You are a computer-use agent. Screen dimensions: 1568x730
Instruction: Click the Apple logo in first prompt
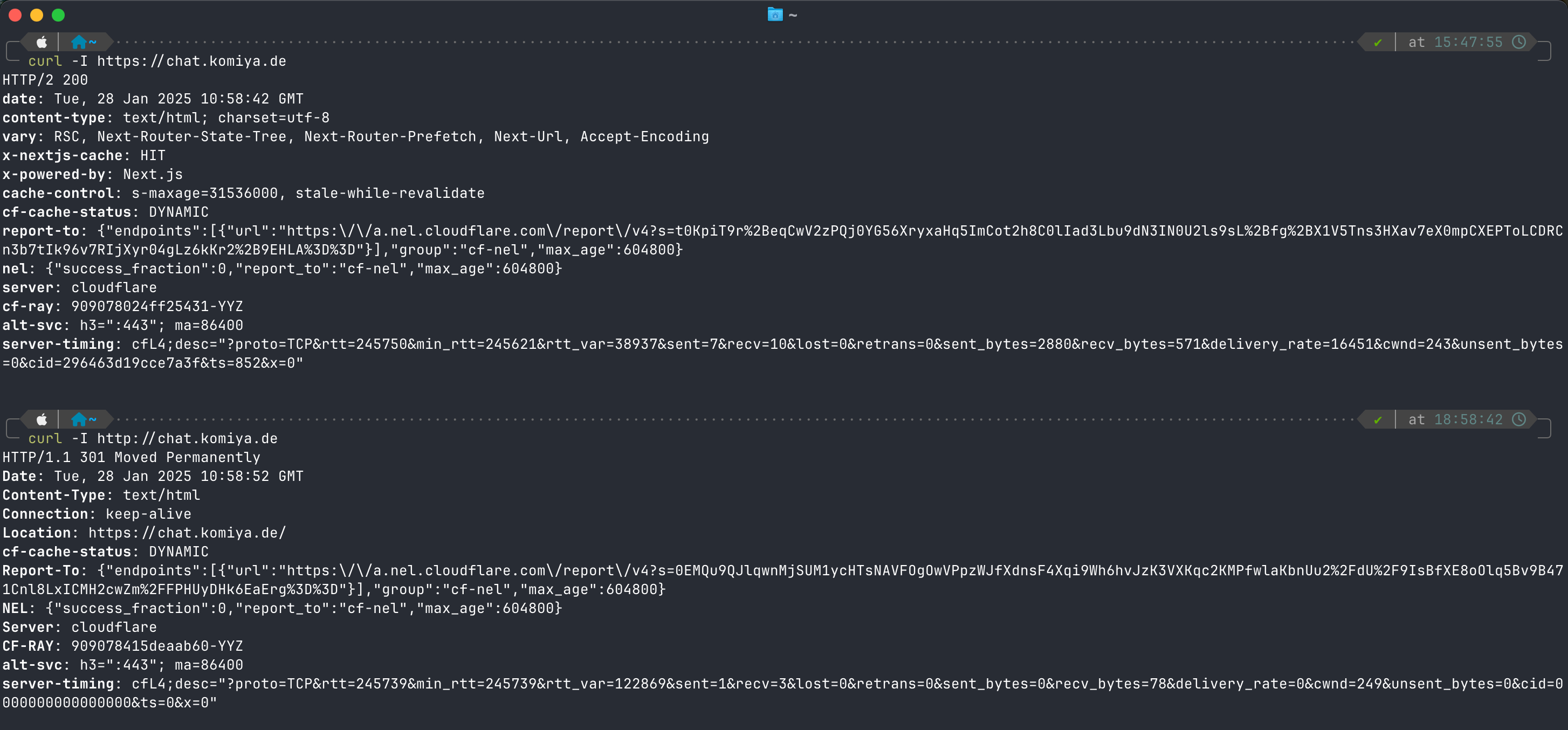click(x=42, y=42)
